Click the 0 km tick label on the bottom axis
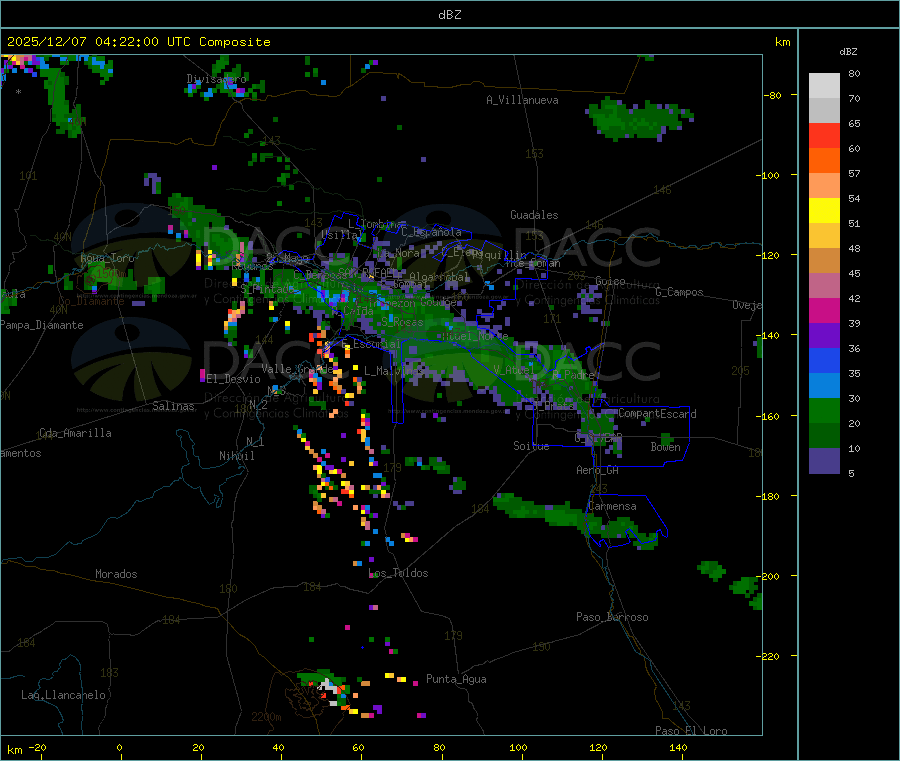This screenshot has width=900, height=761. click(x=119, y=747)
